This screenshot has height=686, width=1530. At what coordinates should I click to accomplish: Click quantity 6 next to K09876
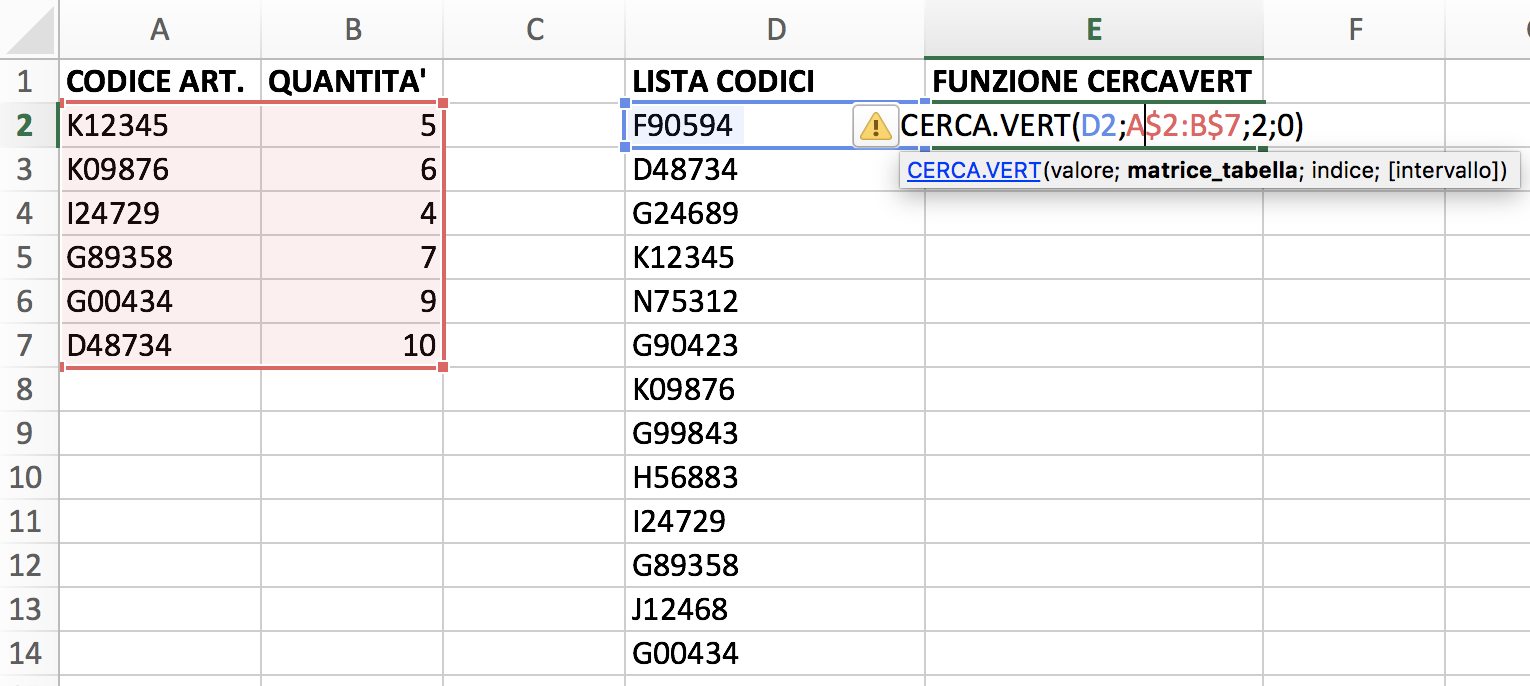(x=352, y=169)
